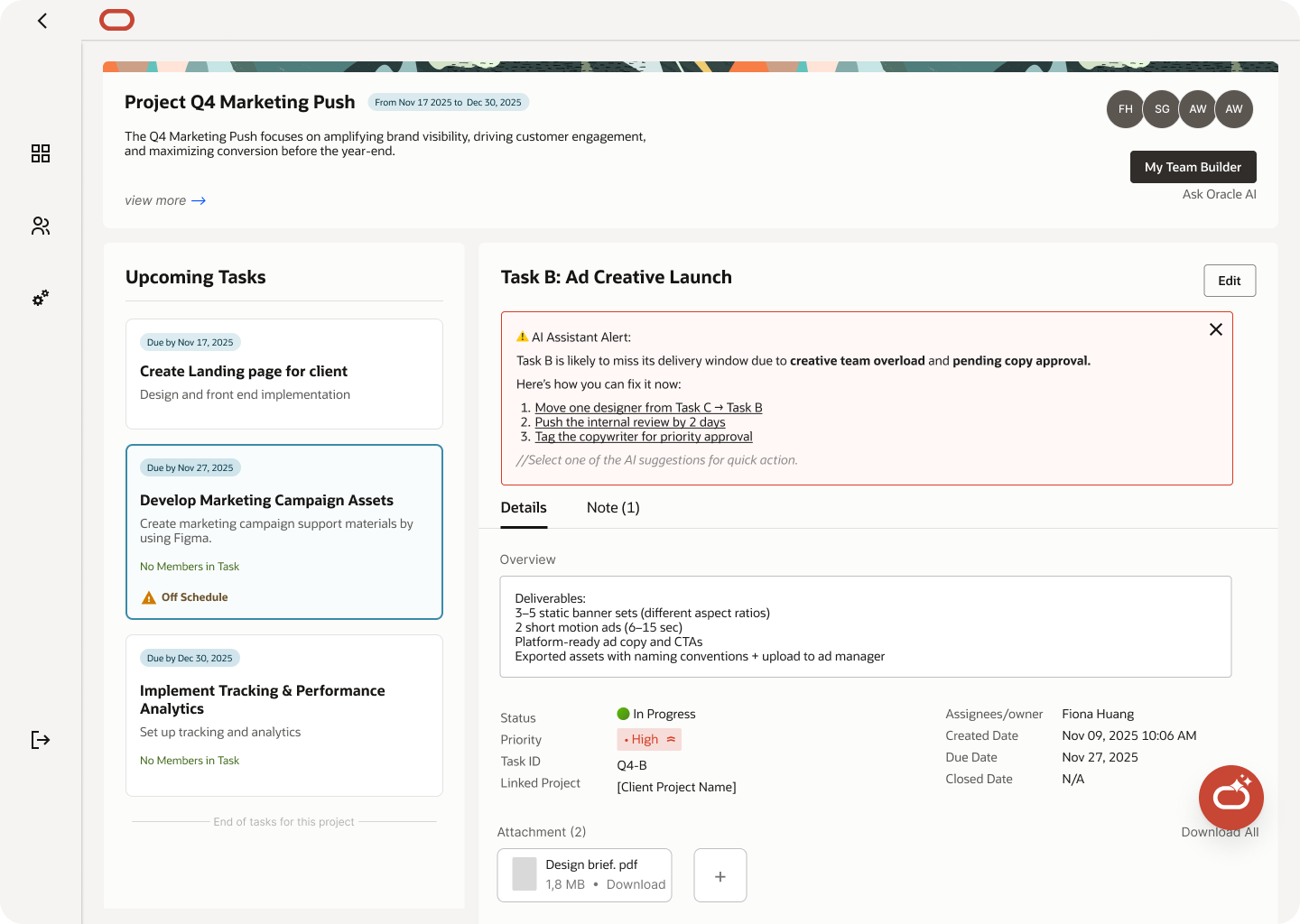
Task: Expand project description via view more
Action: click(165, 200)
